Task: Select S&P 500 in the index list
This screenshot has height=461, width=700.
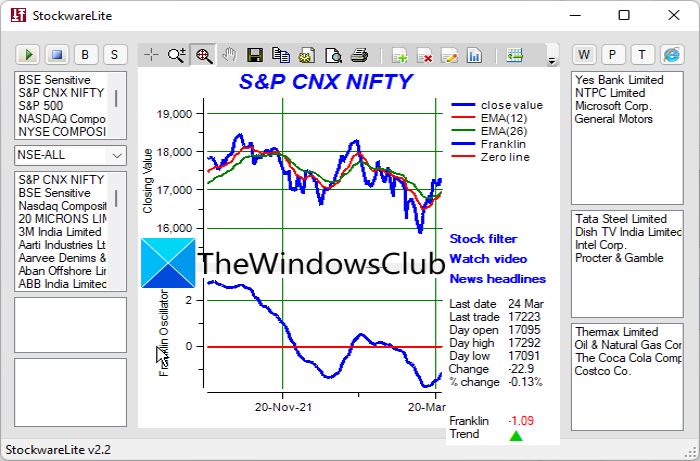Action: (41, 106)
